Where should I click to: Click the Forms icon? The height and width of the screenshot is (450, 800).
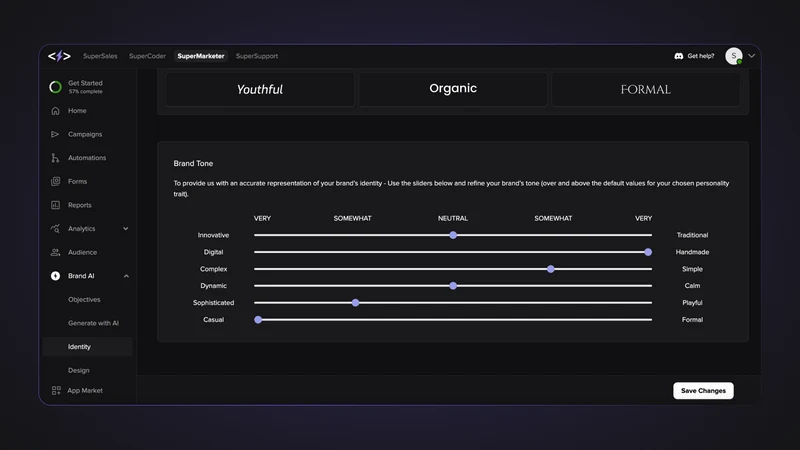[55, 181]
